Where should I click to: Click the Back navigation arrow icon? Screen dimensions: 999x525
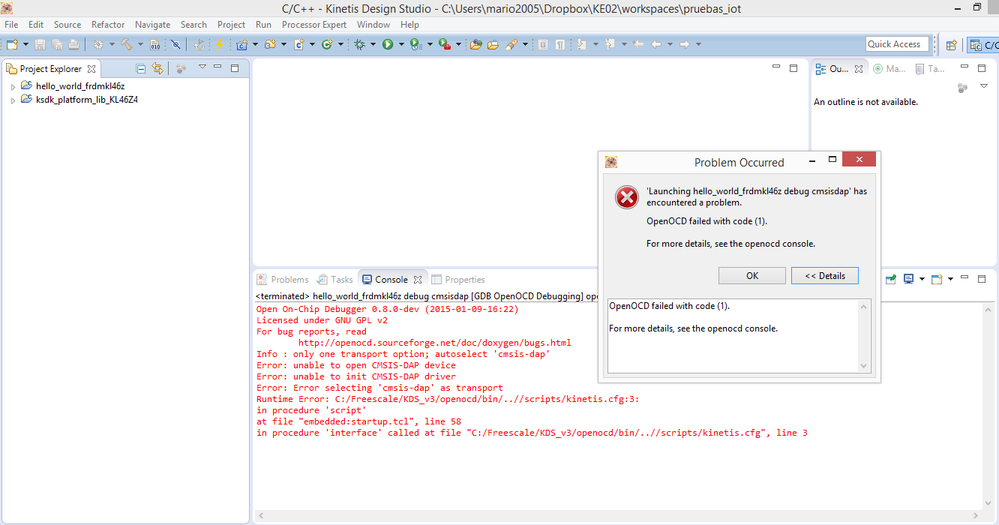pos(656,44)
